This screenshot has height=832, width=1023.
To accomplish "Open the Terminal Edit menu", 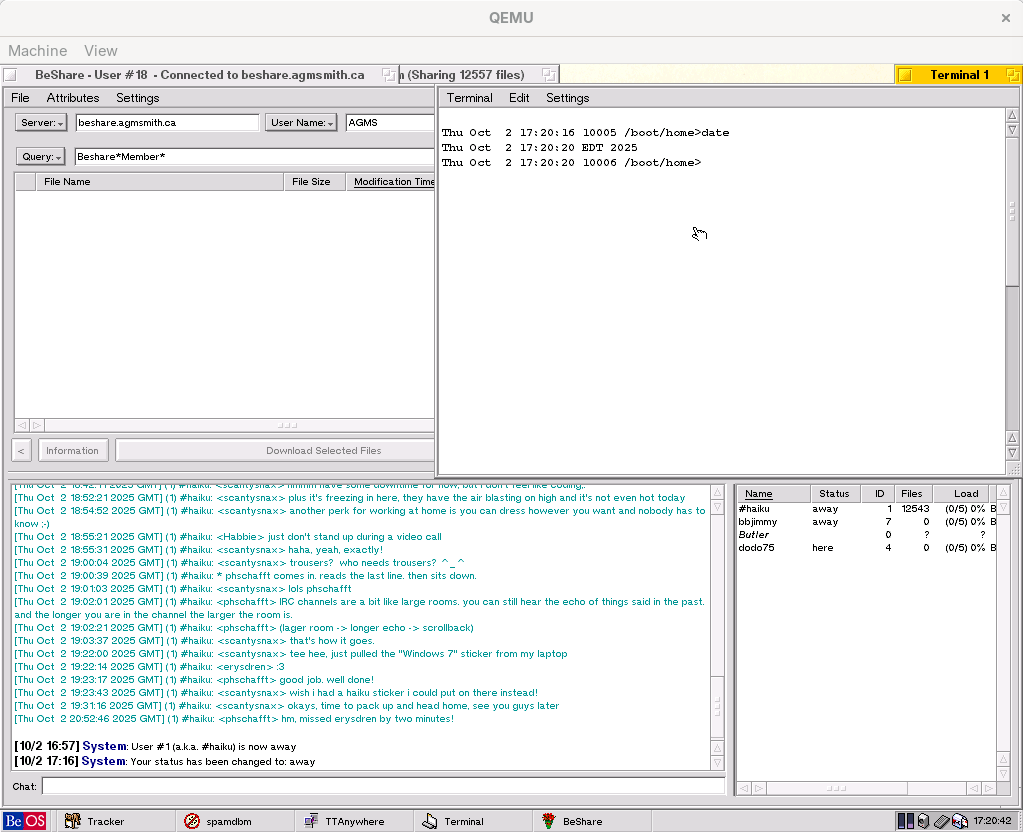I will 519,98.
